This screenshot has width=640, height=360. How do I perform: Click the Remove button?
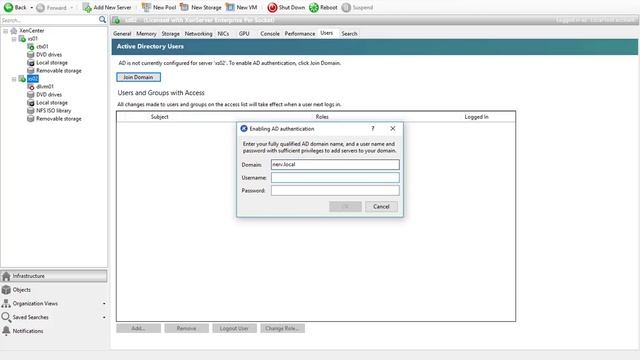pyautogui.click(x=187, y=328)
